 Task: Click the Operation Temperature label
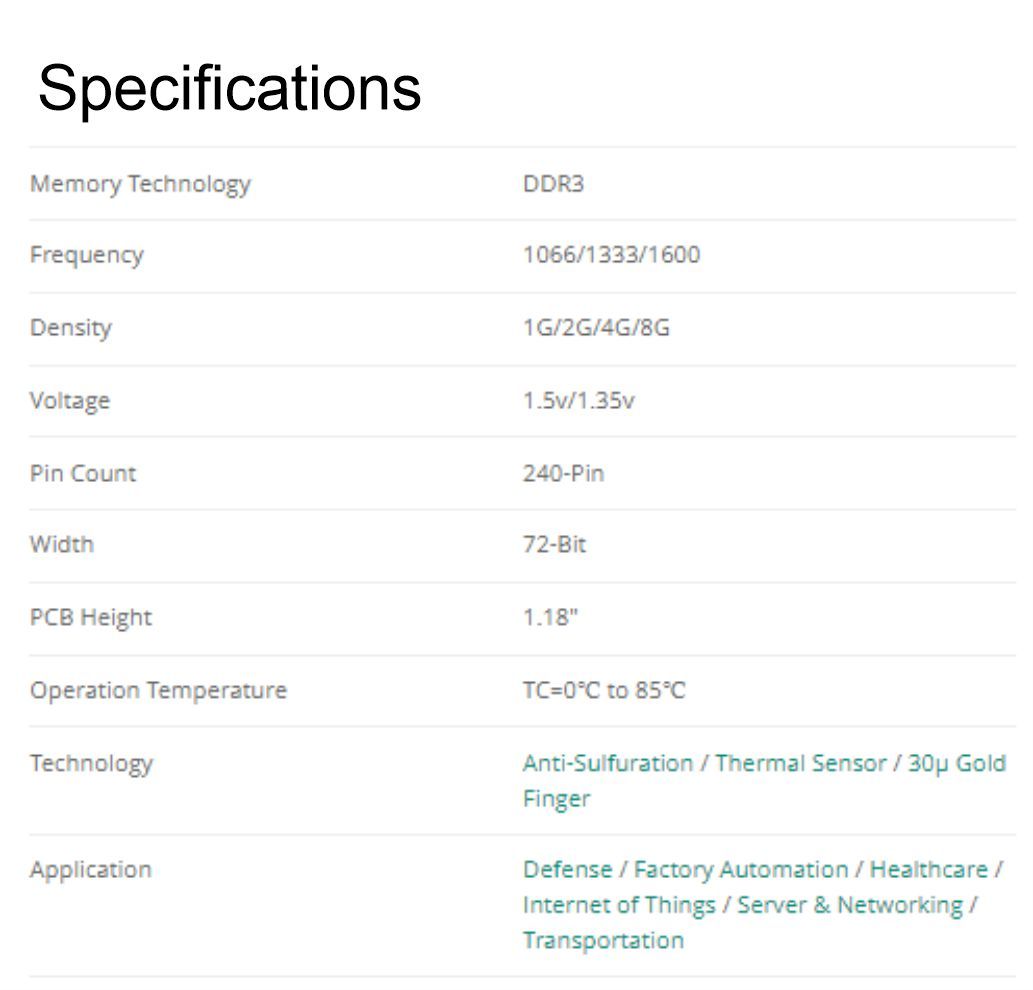tap(159, 690)
